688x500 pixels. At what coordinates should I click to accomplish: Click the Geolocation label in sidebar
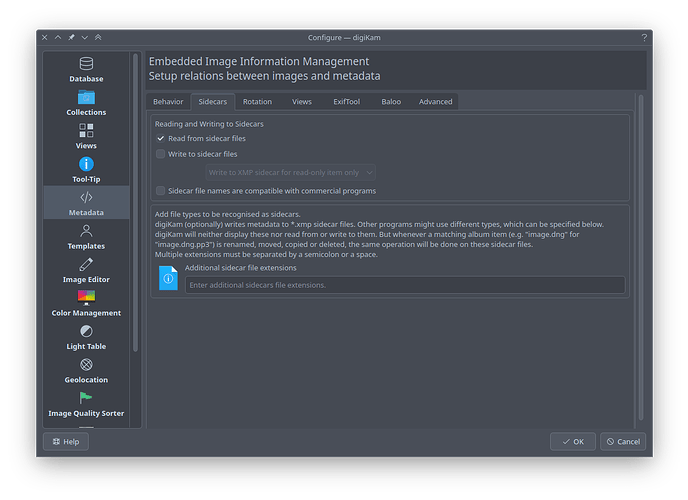[86, 380]
